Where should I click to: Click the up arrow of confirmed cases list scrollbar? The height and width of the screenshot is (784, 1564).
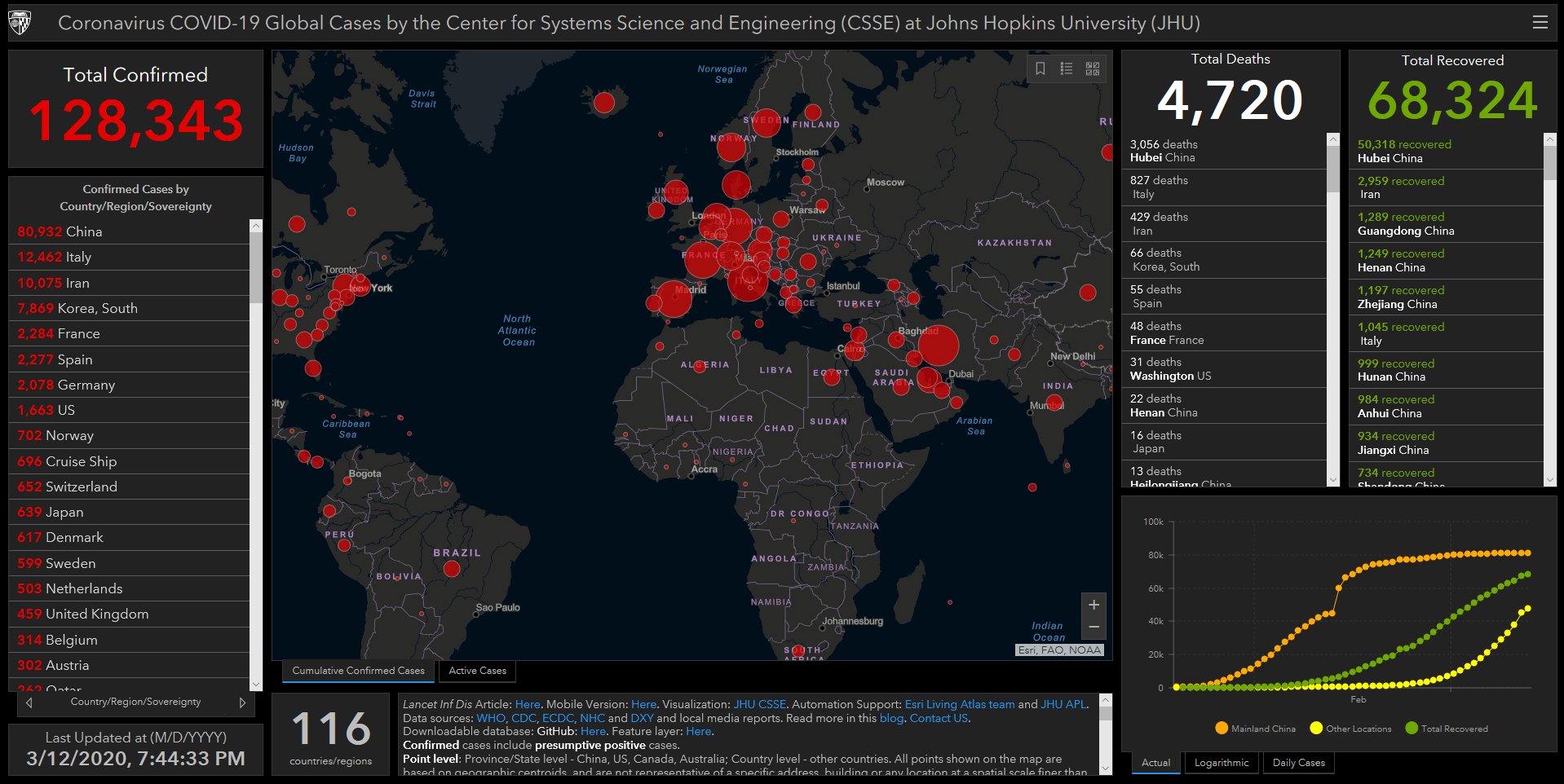click(x=256, y=225)
